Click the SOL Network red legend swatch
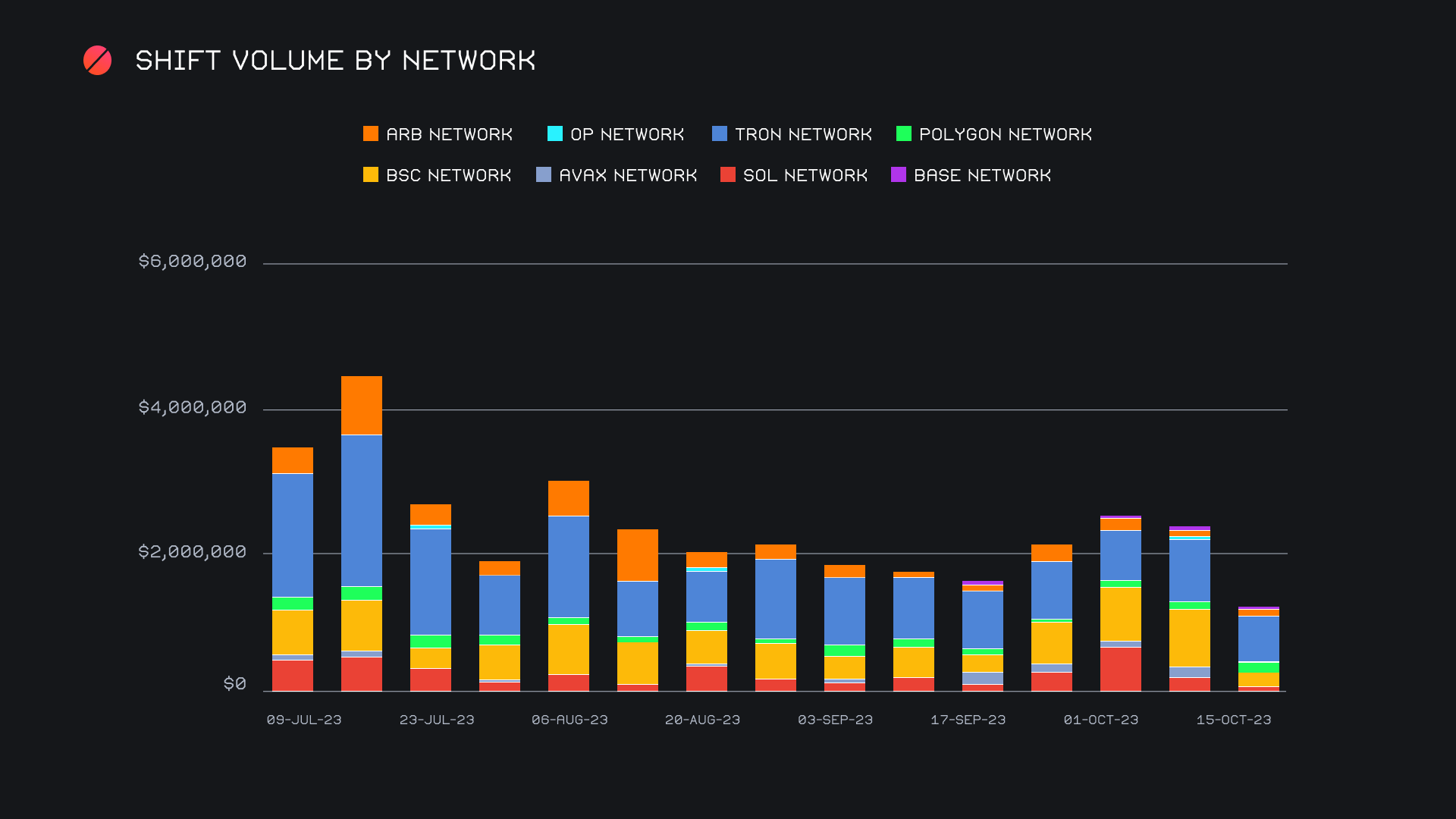Viewport: 1456px width, 819px height. (728, 175)
